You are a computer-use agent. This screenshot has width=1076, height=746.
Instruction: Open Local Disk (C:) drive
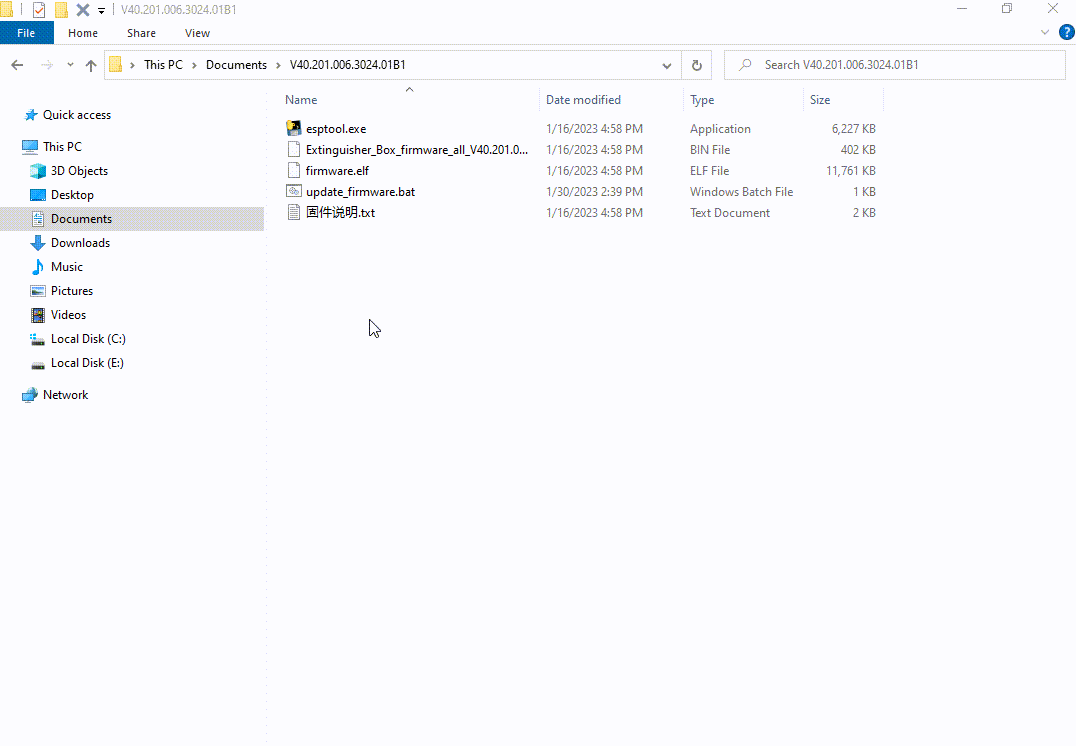coord(87,339)
